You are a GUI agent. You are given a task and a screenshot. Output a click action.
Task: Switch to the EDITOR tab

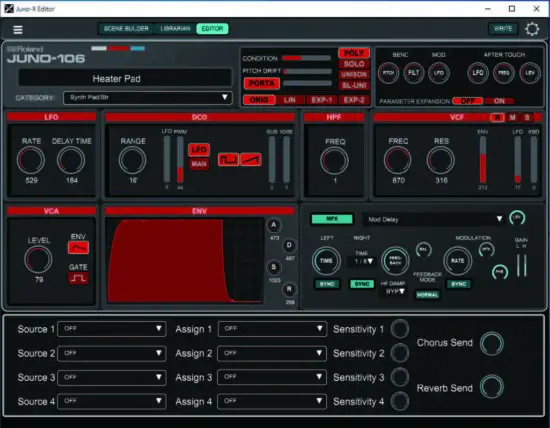click(213, 28)
